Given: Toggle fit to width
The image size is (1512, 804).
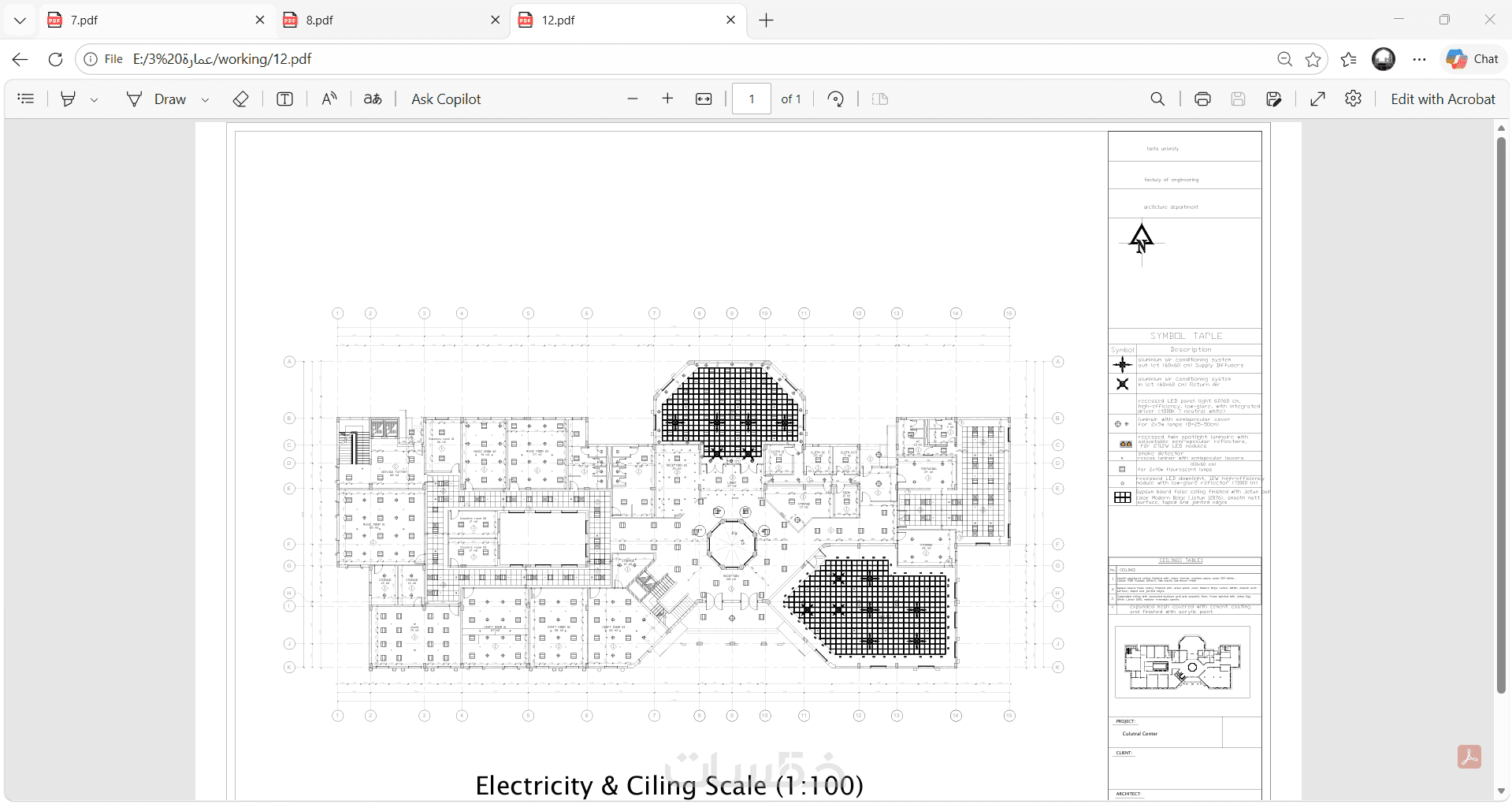Looking at the screenshot, I should click(x=704, y=99).
